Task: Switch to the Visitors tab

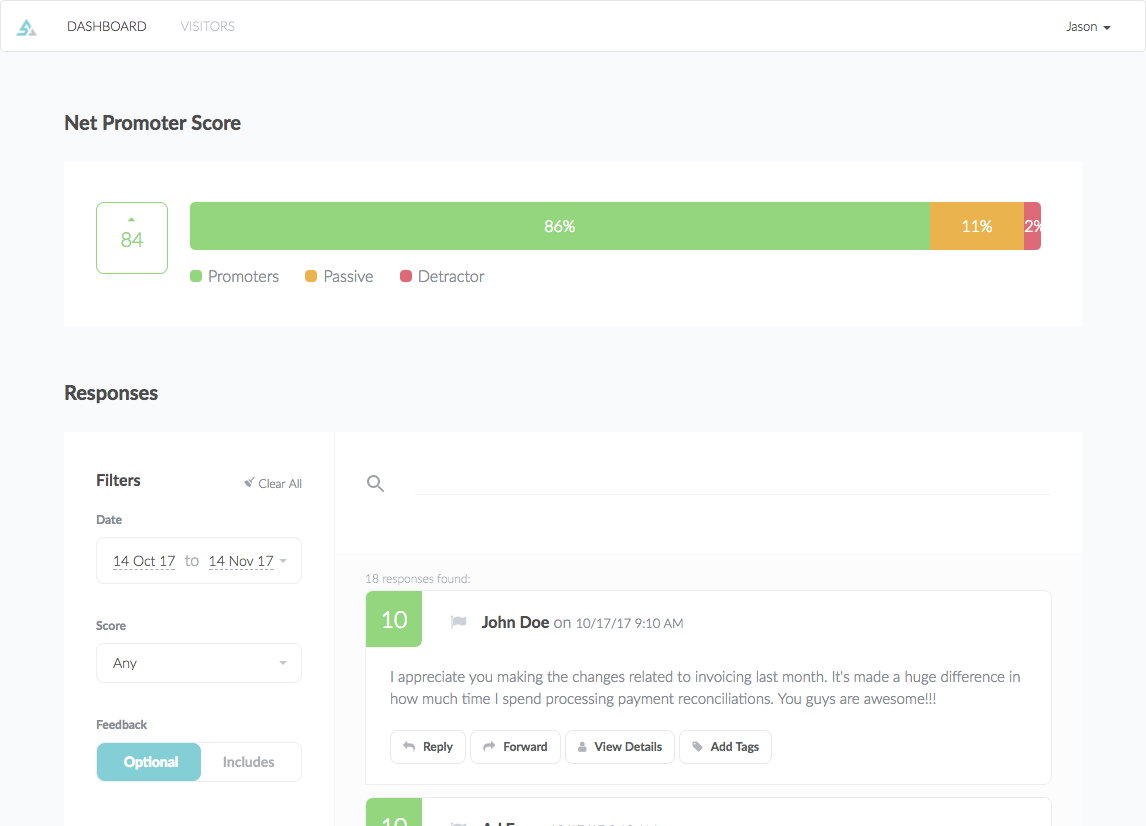Action: [x=208, y=26]
